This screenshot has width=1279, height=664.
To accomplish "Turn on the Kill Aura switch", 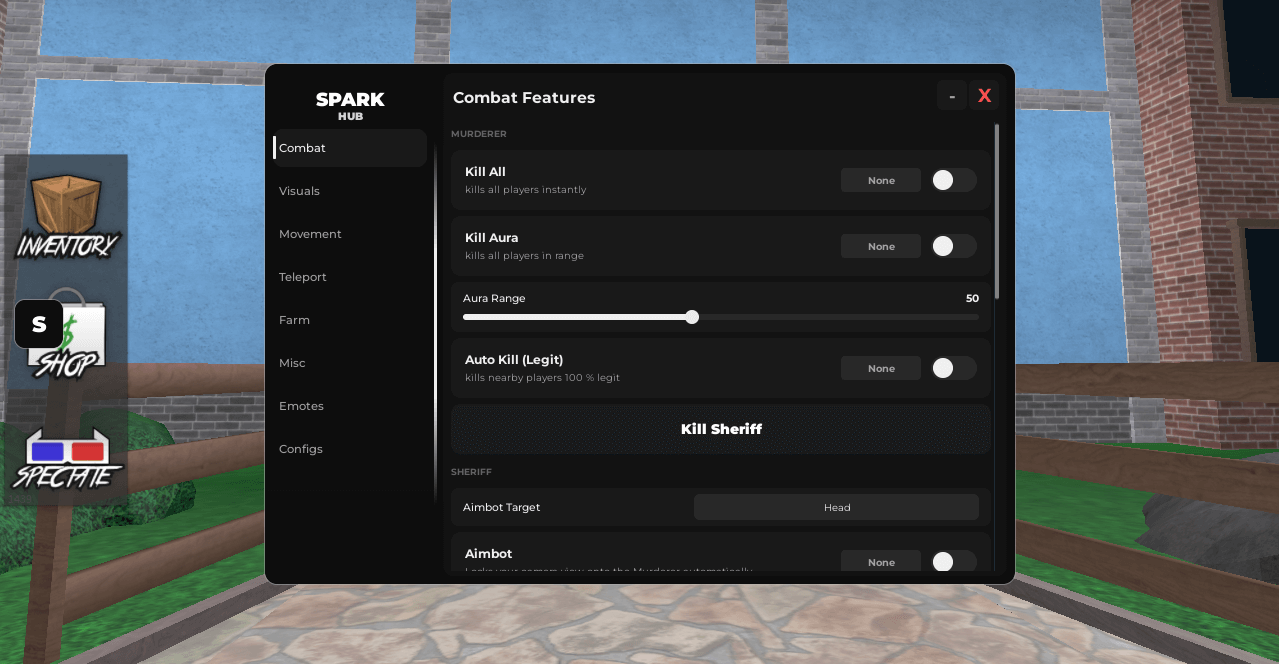I will [953, 246].
